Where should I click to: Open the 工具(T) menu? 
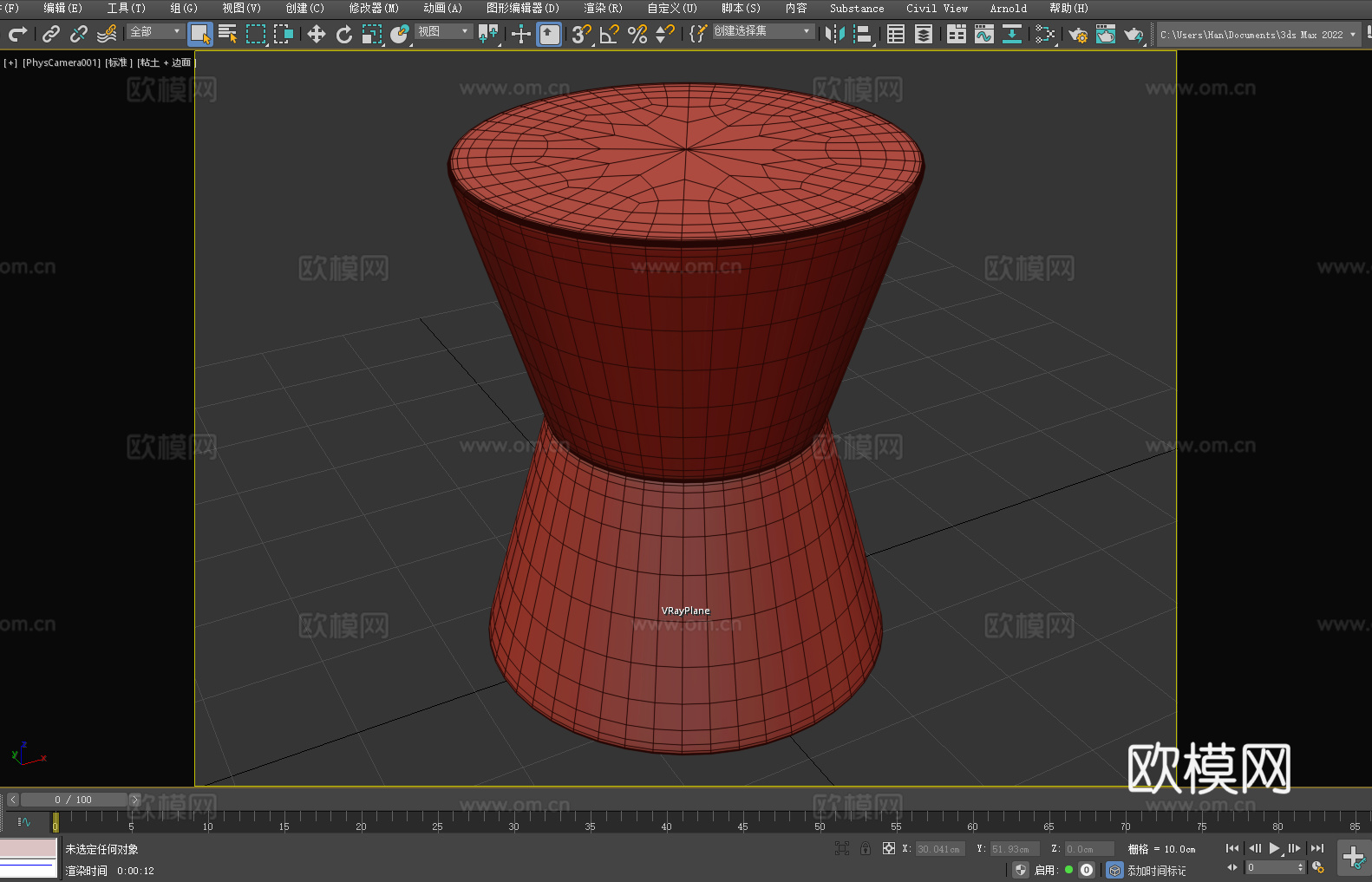pyautogui.click(x=126, y=8)
